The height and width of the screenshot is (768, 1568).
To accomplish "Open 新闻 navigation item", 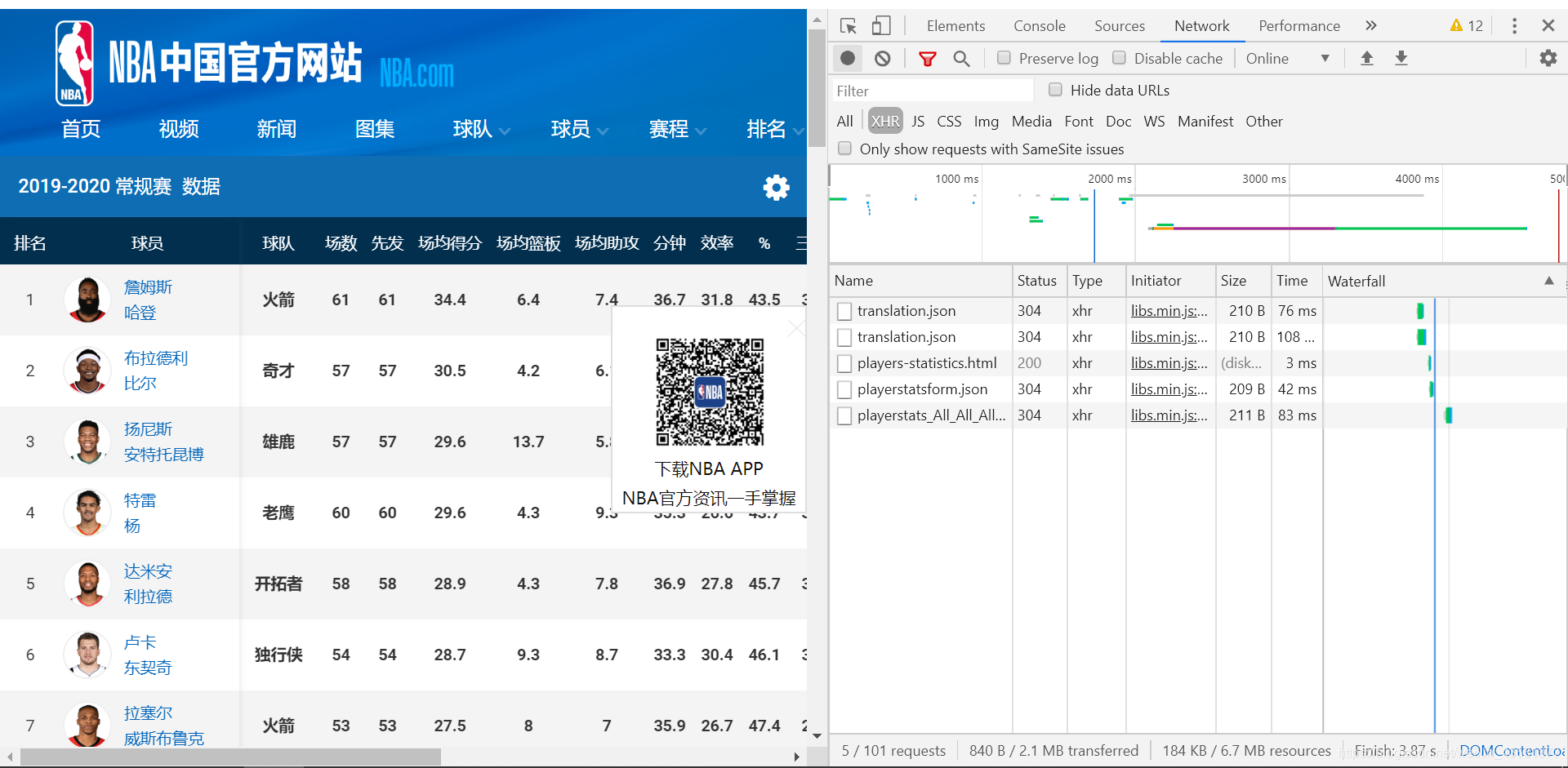I will [277, 129].
